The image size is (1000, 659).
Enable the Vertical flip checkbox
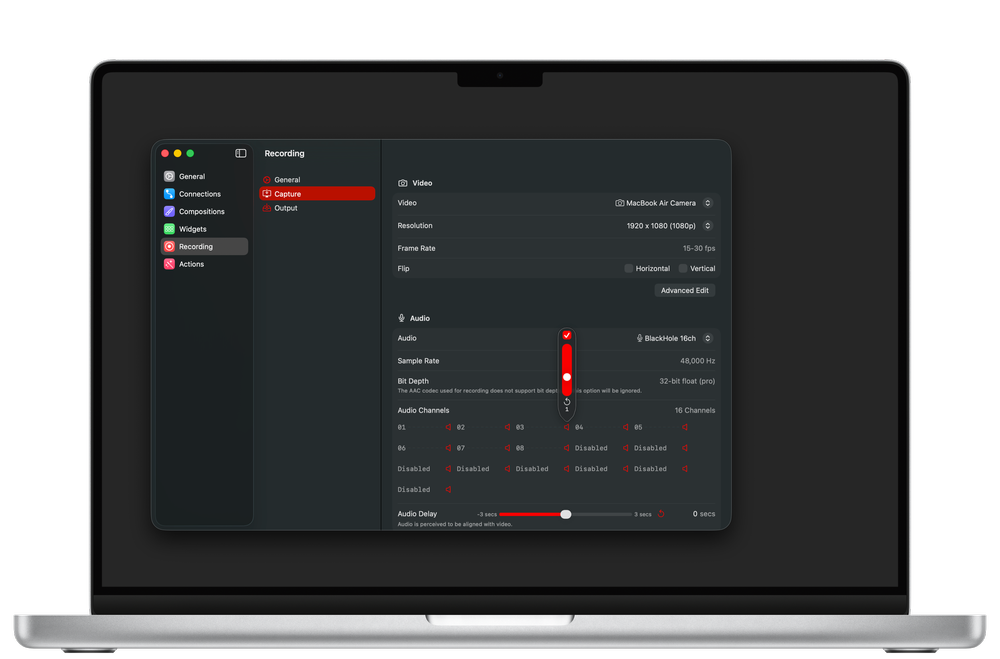pyautogui.click(x=683, y=269)
